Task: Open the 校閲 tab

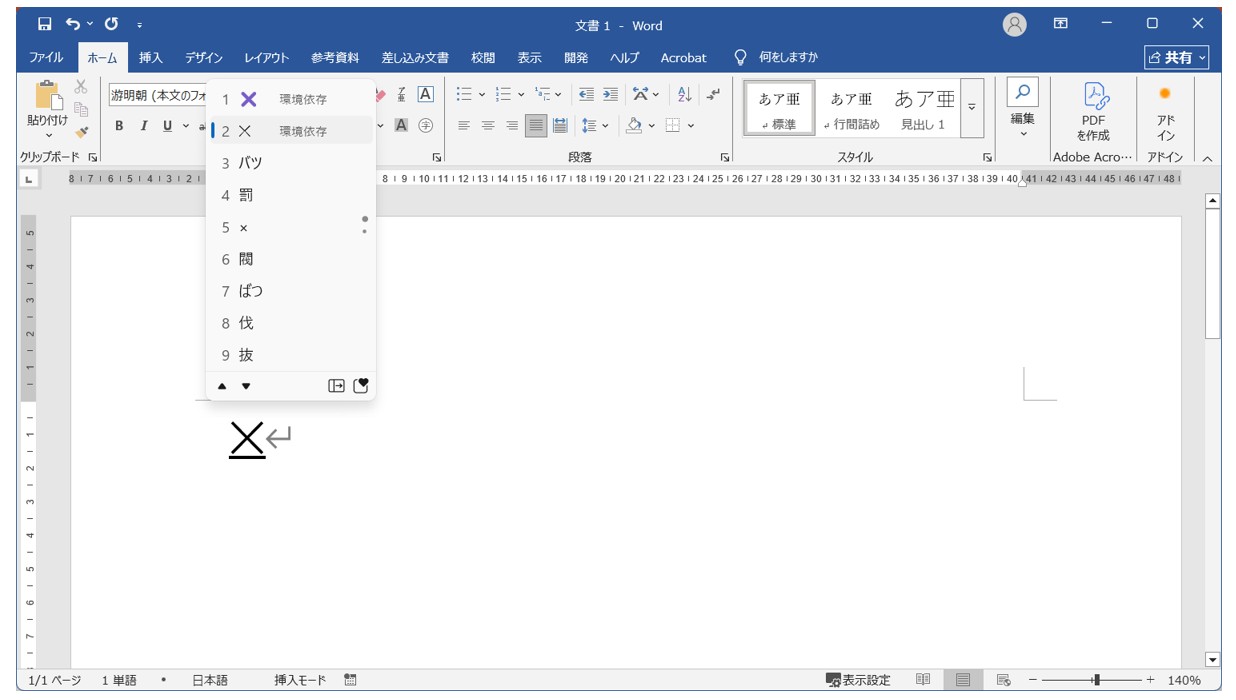Action: point(483,57)
